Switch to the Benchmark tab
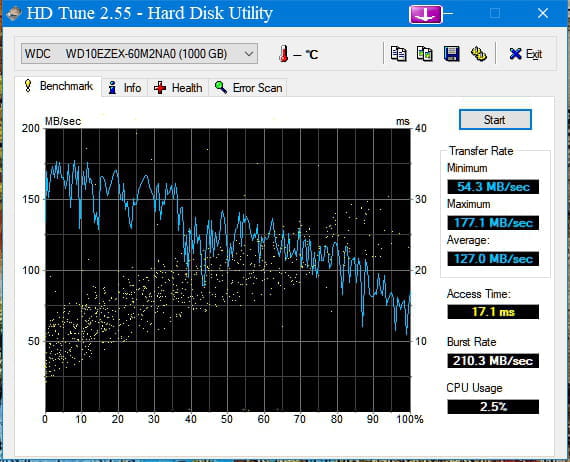 [58, 87]
